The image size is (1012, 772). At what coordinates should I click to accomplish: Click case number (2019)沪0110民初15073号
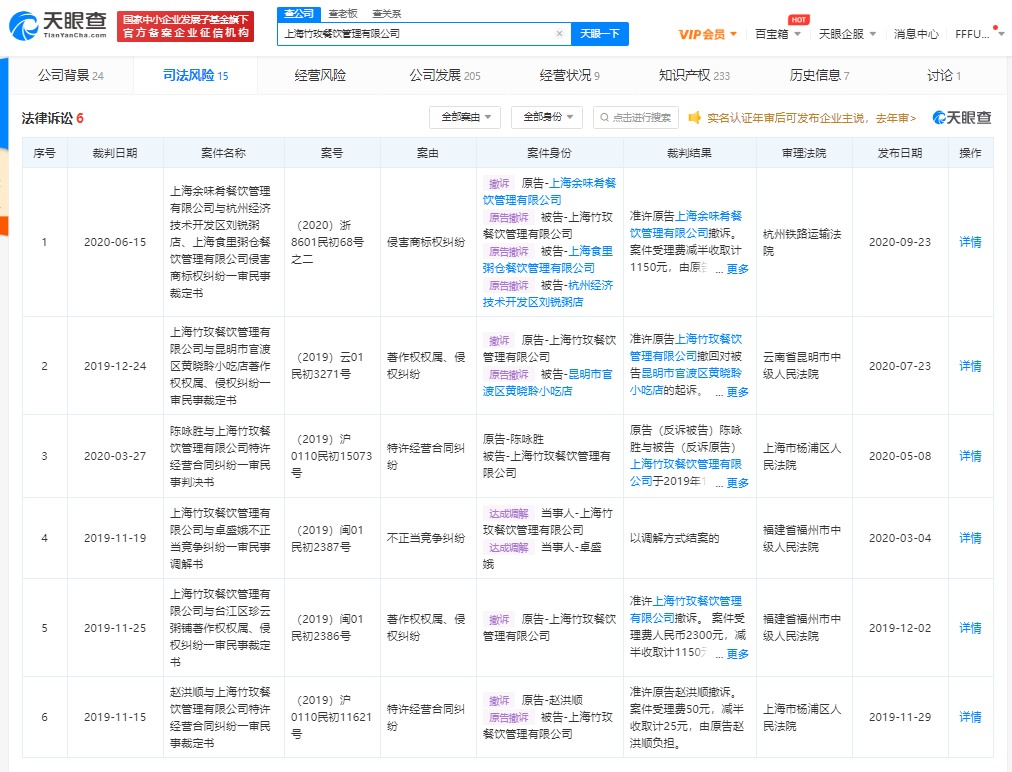pos(331,456)
